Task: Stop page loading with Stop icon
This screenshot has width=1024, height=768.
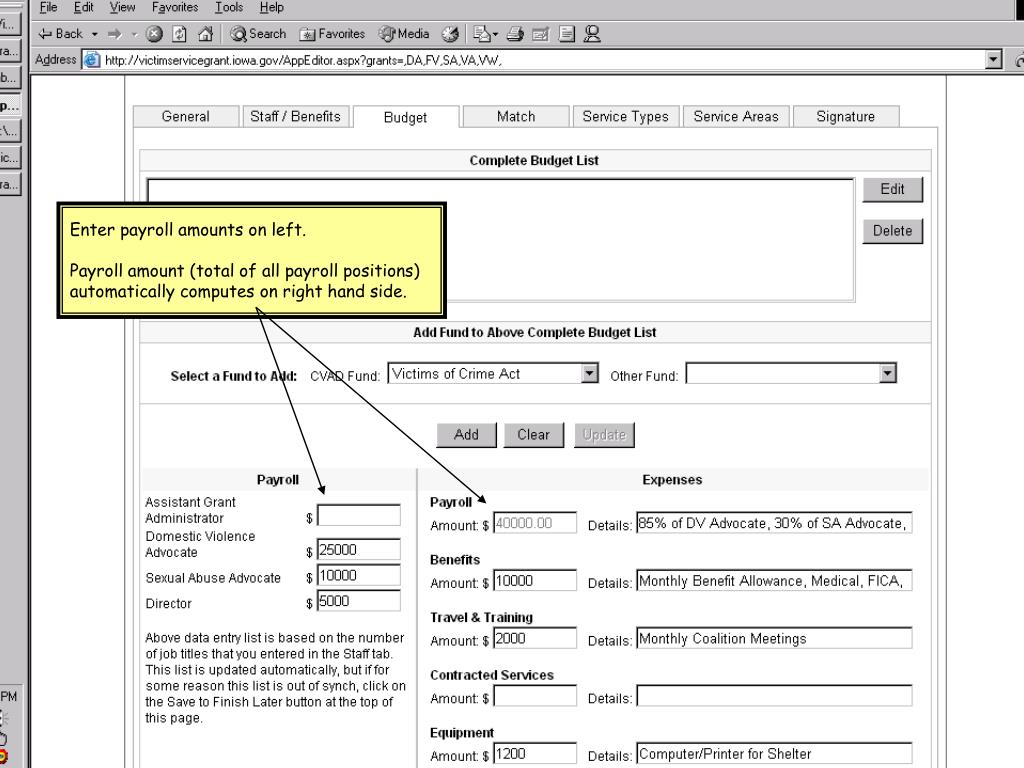Action: pyautogui.click(x=154, y=33)
